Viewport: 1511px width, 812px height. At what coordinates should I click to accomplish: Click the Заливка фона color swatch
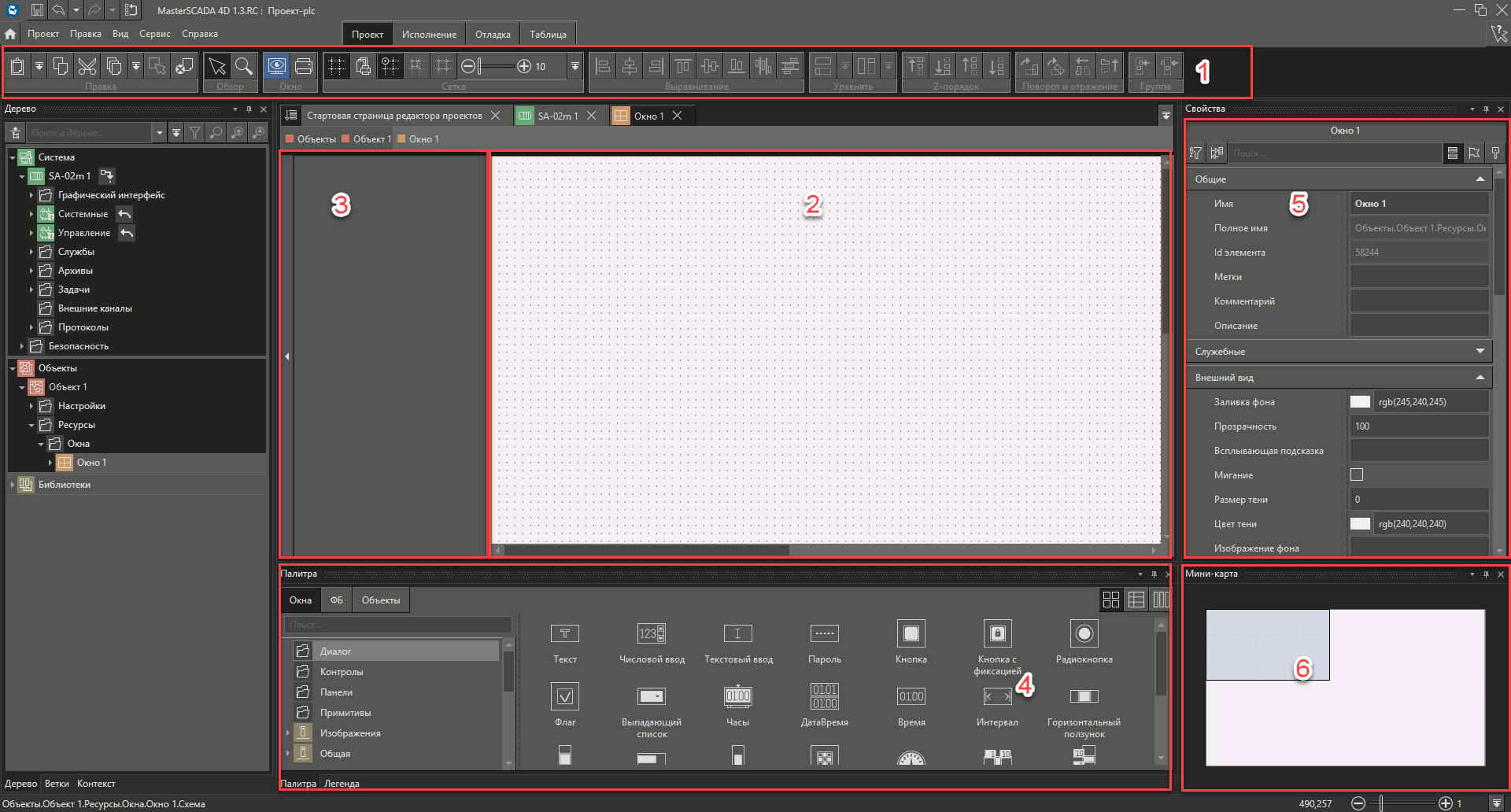1360,402
